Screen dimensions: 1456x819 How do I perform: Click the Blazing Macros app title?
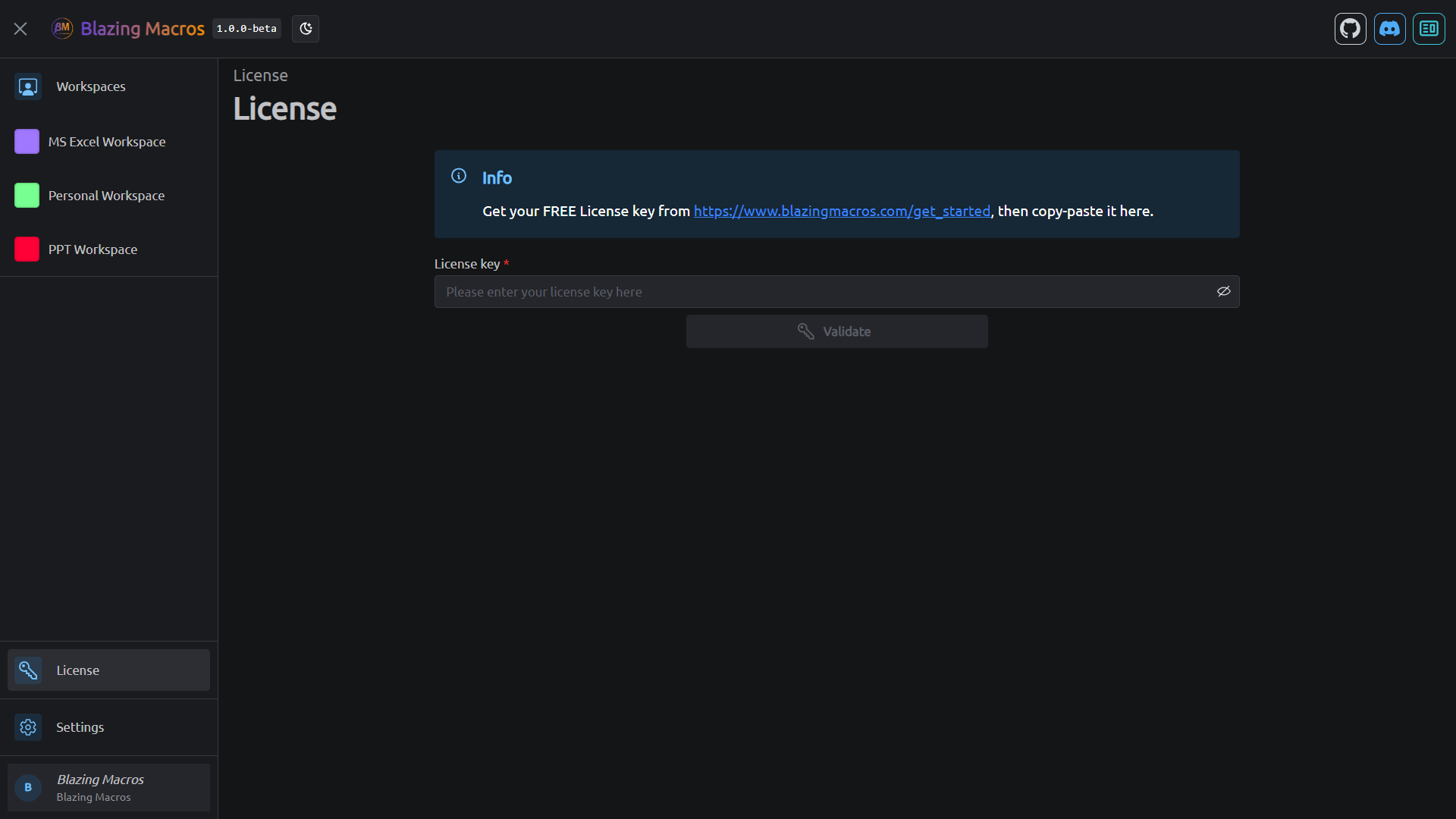(143, 29)
